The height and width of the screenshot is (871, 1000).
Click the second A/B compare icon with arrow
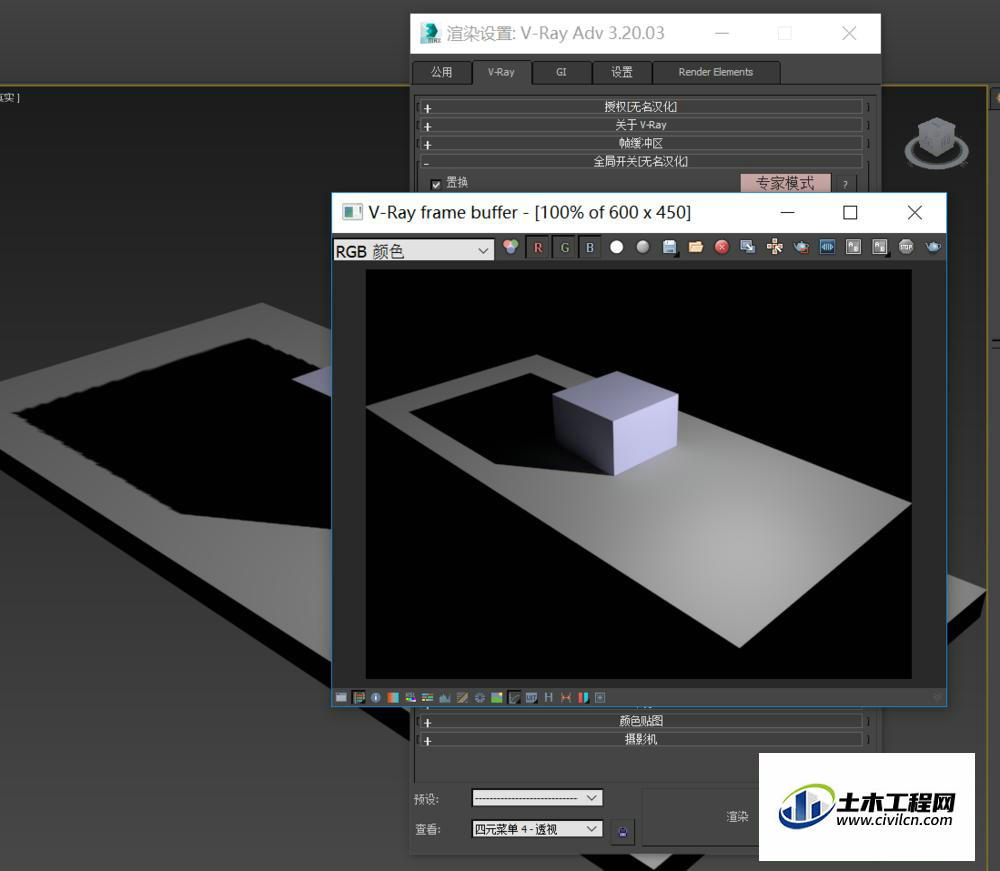pyautogui.click(x=880, y=247)
